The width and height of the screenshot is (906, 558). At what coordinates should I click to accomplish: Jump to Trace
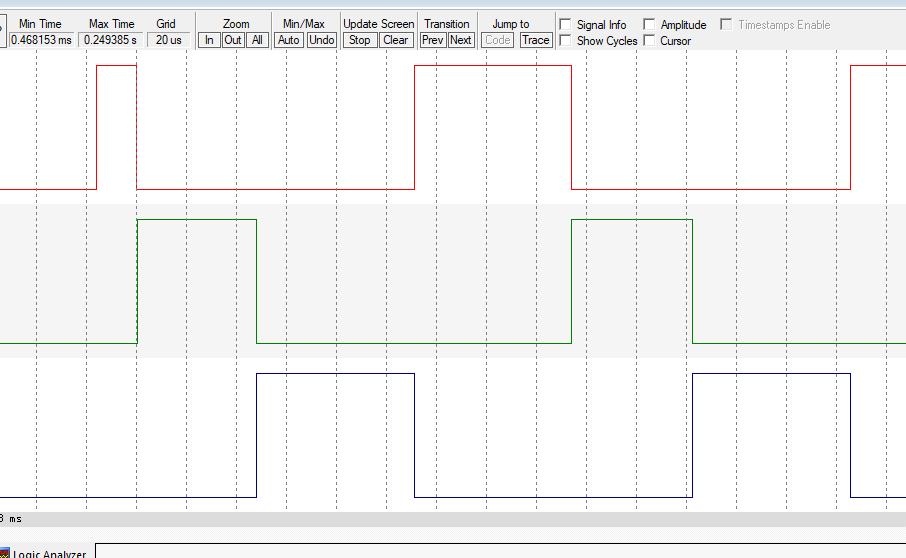click(x=536, y=40)
